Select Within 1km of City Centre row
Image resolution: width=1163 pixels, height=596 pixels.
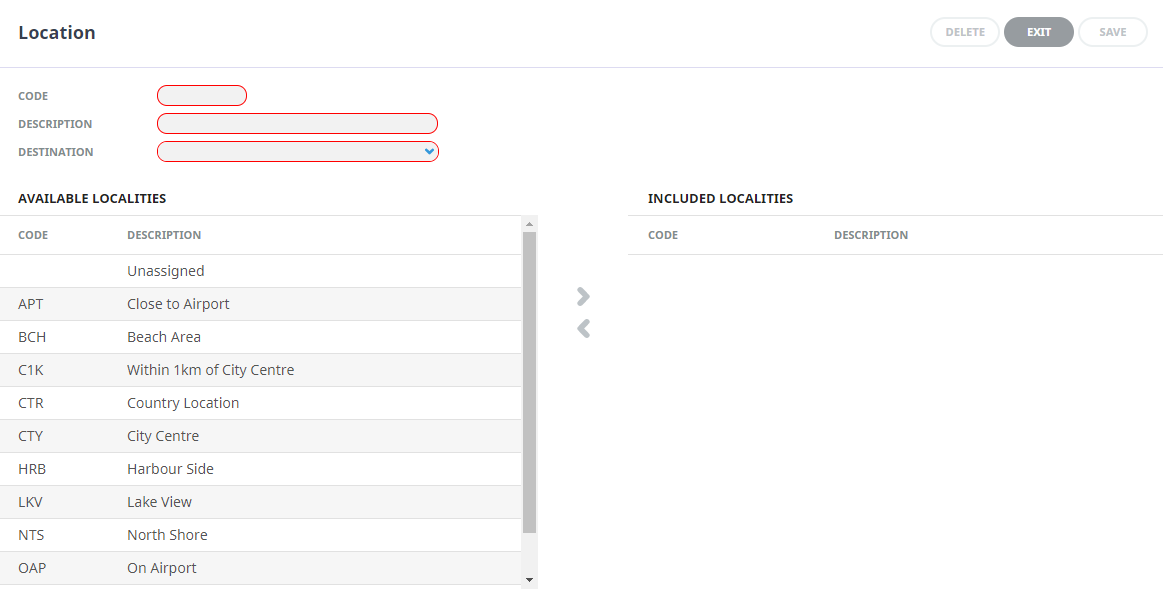point(260,370)
